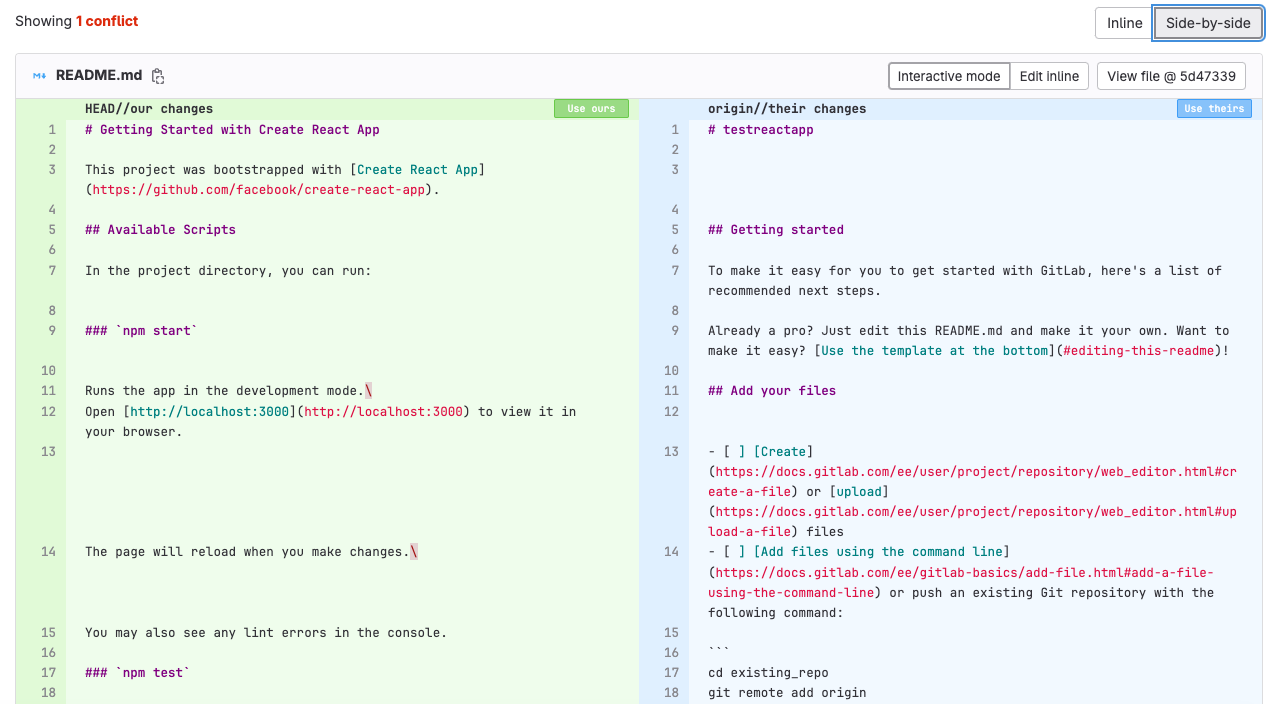1273x704 pixels.
Task: Click 'Add files using the command line' text
Action: pos(879,551)
